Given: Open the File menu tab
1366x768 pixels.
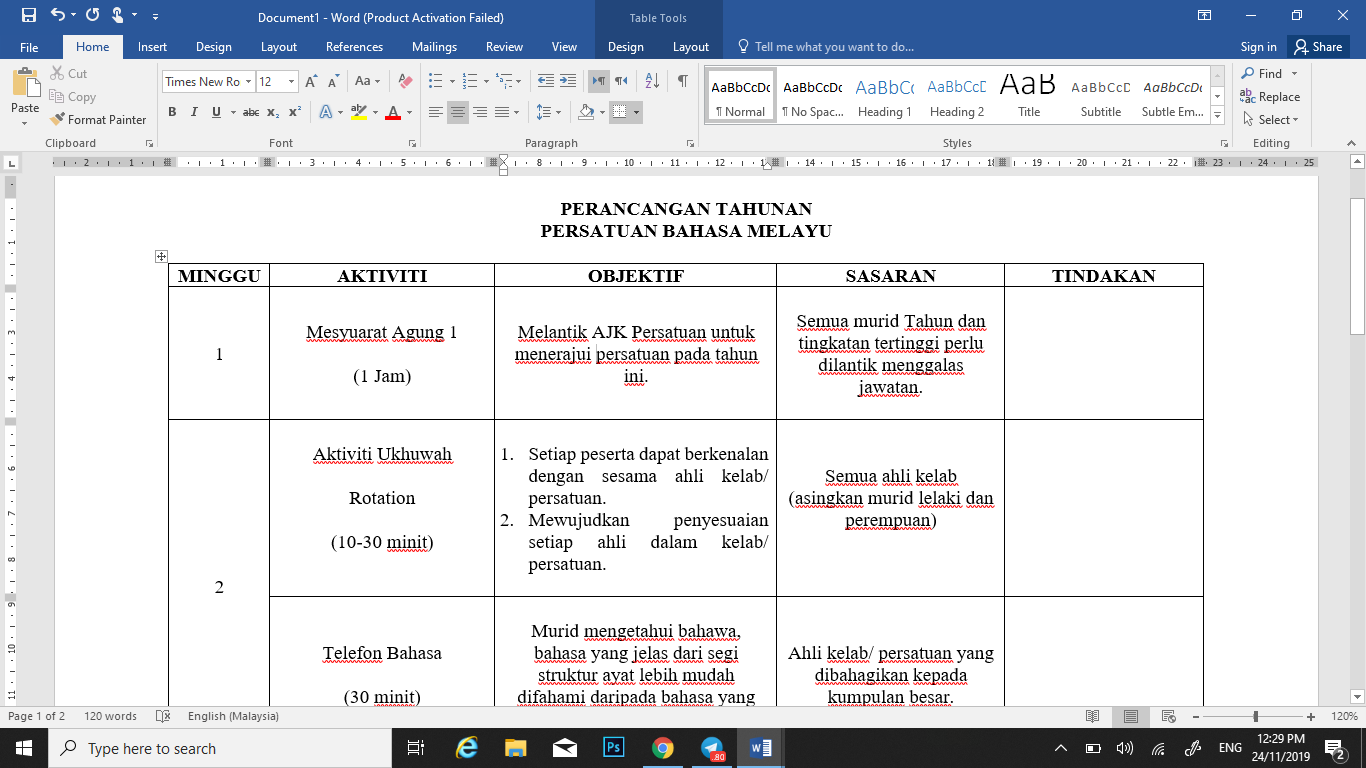Looking at the screenshot, I should 29,47.
